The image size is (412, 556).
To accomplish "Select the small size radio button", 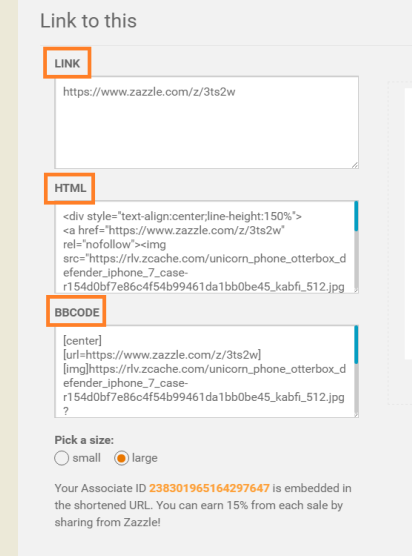I will [x=61, y=458].
